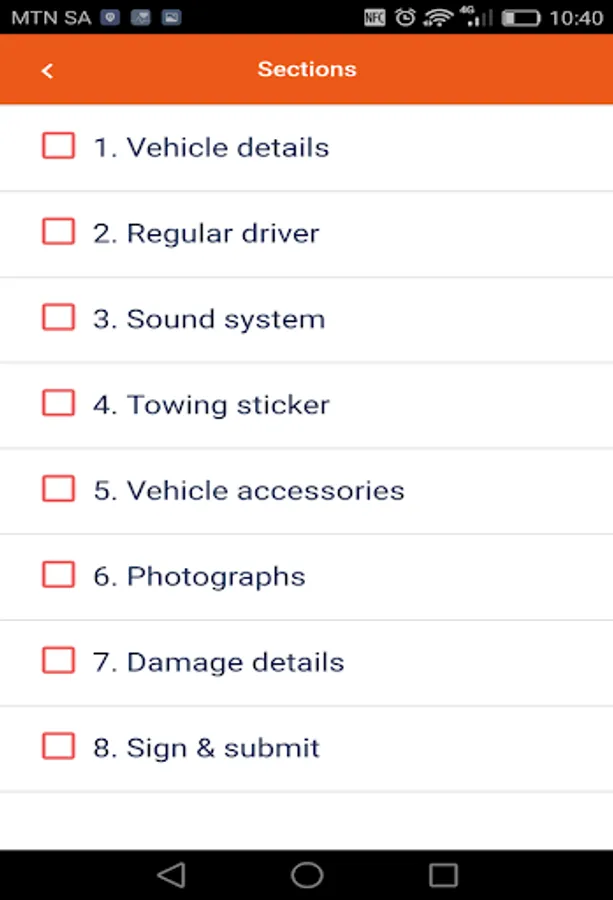This screenshot has height=900, width=613.
Task: Open the Damage details section
Action: pos(235,662)
